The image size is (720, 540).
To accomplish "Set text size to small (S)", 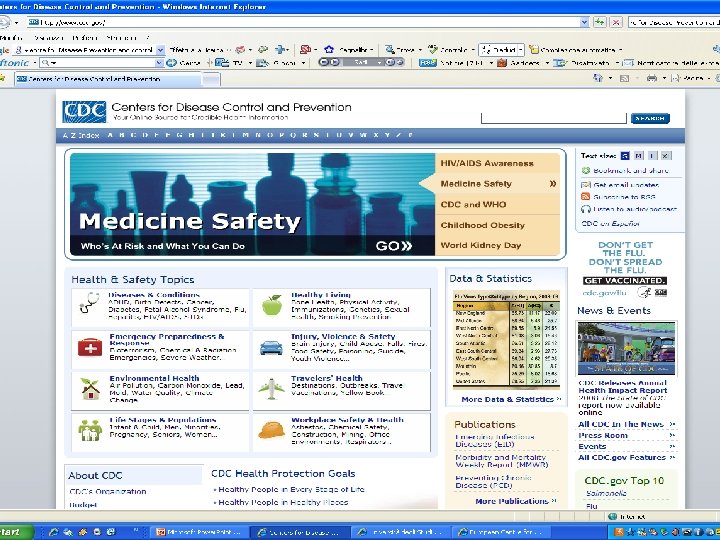I will click(625, 156).
